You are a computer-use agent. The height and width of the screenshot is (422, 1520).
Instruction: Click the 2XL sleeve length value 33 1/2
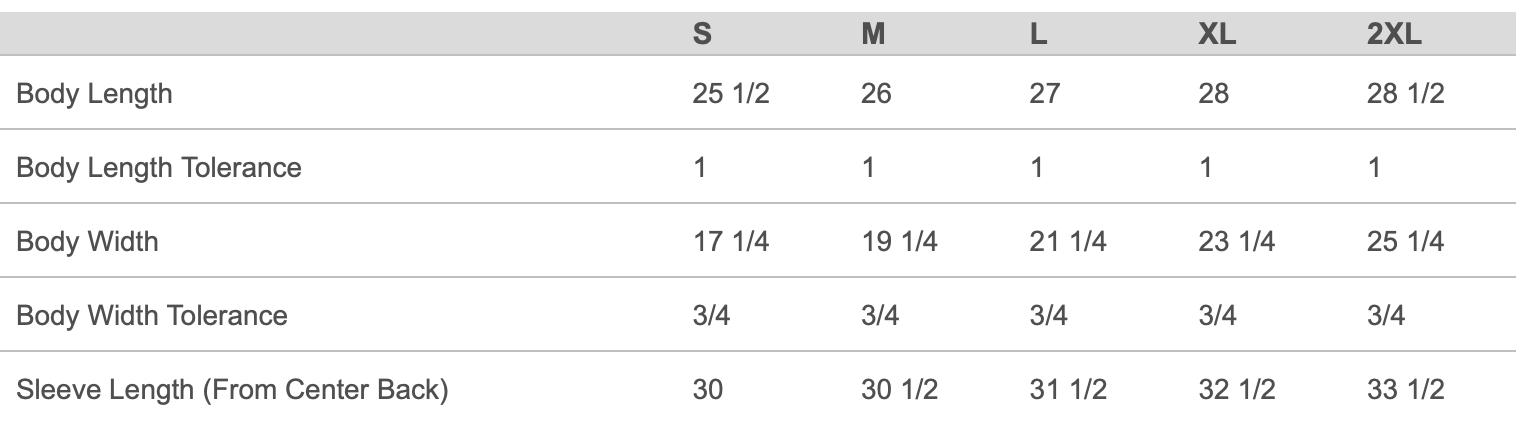pos(1405,389)
